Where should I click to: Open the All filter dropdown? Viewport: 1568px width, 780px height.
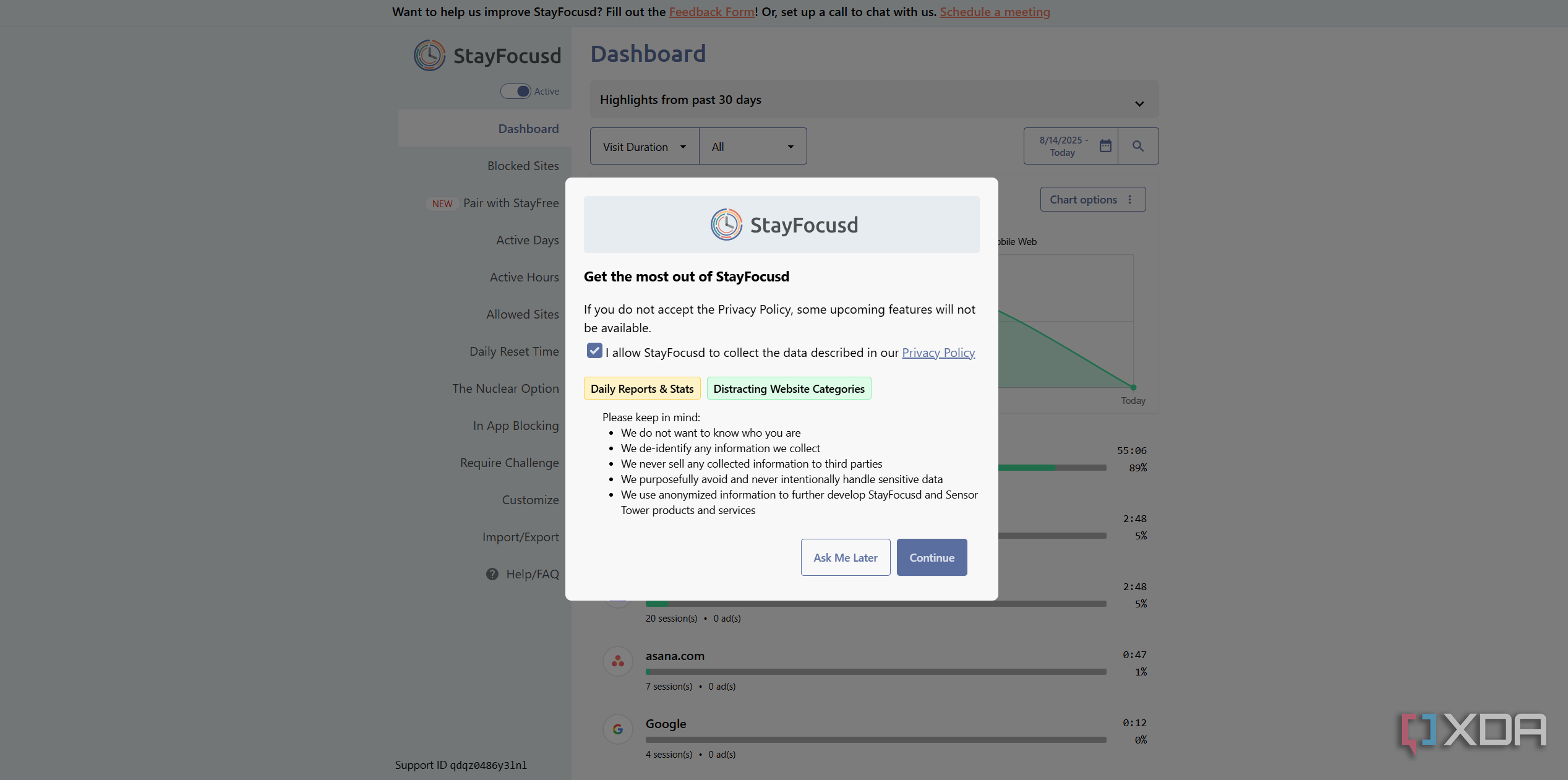[x=753, y=147]
